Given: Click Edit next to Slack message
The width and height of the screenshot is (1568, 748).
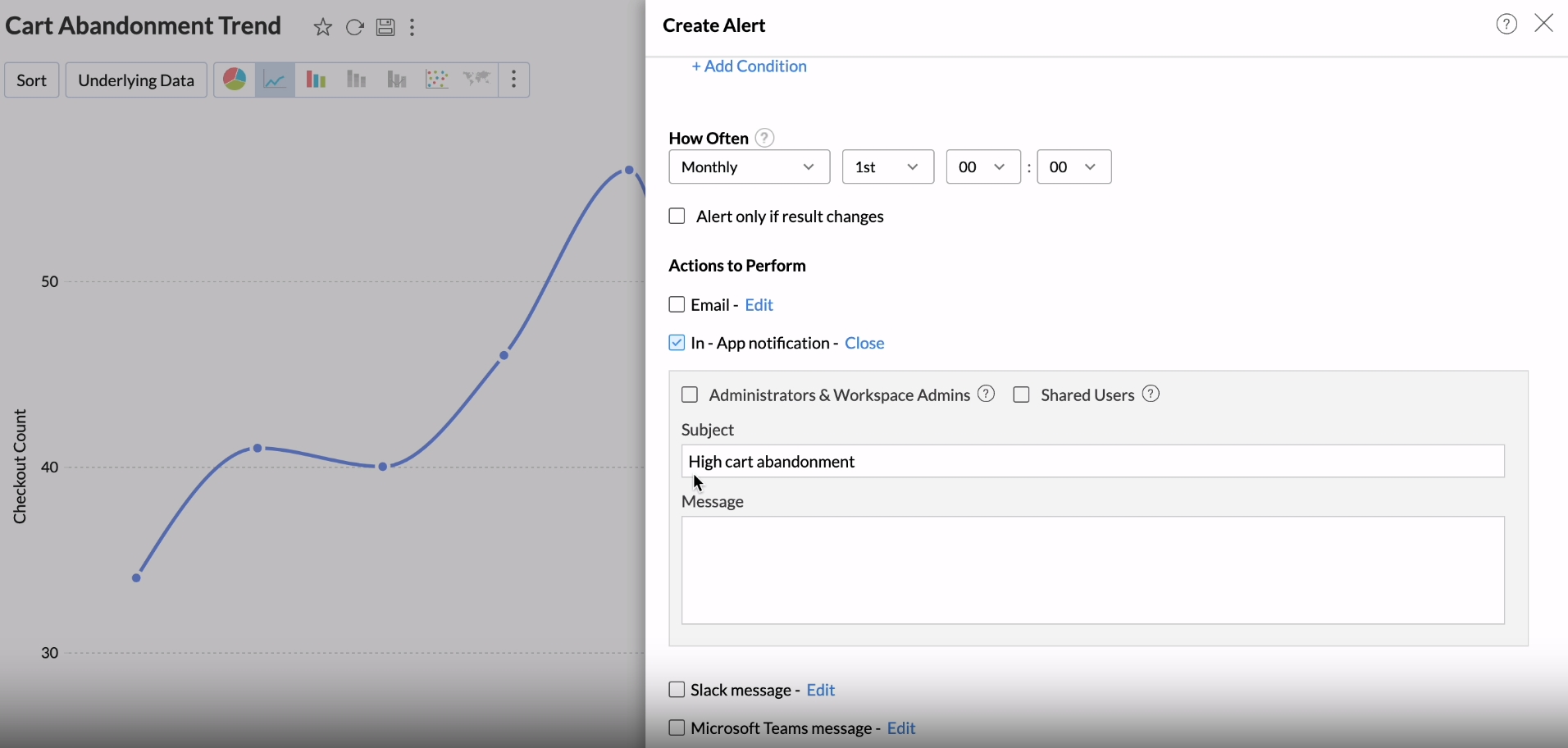Looking at the screenshot, I should 820,690.
